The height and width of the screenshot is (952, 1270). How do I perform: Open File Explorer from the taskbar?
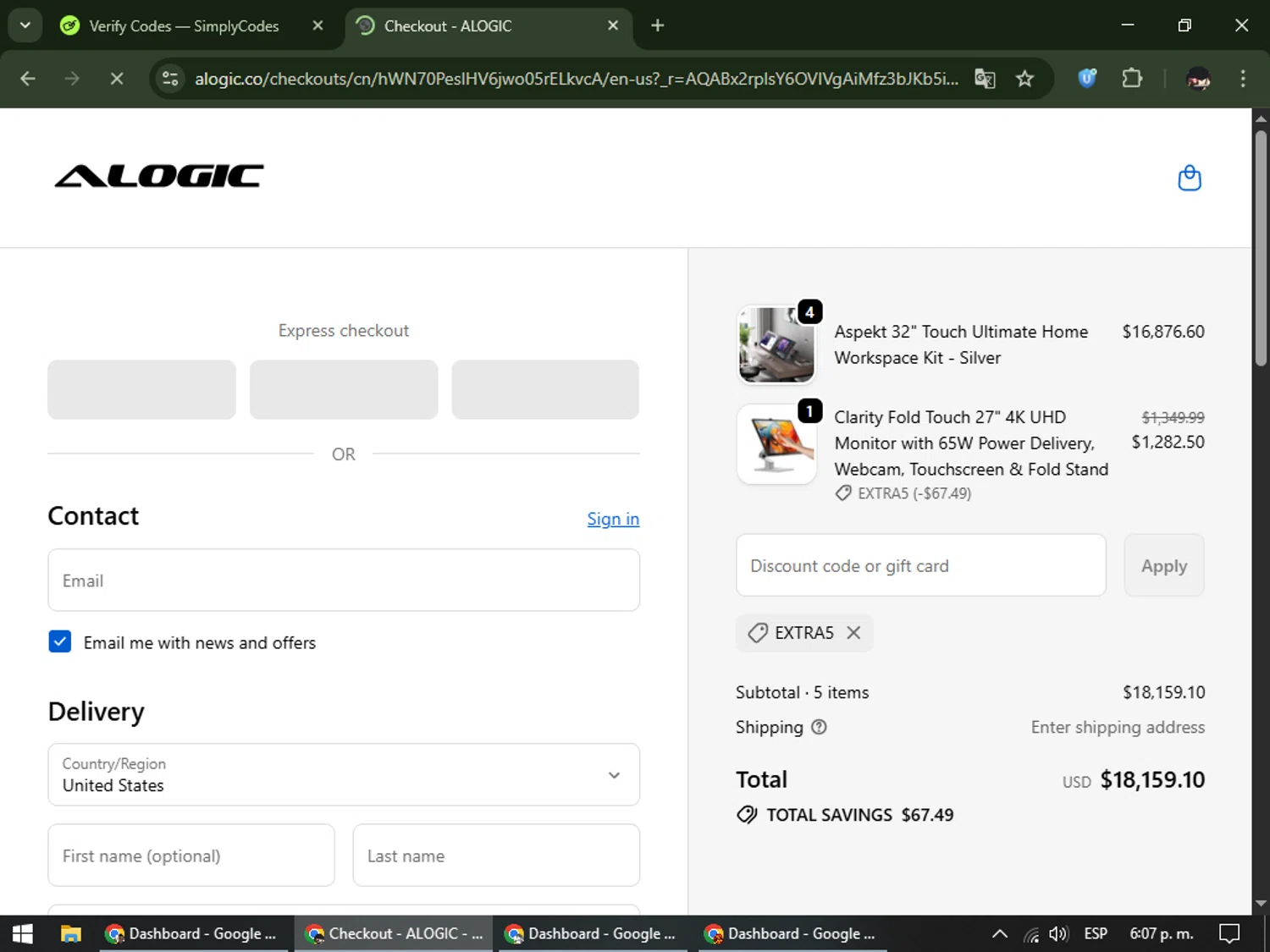click(x=70, y=933)
